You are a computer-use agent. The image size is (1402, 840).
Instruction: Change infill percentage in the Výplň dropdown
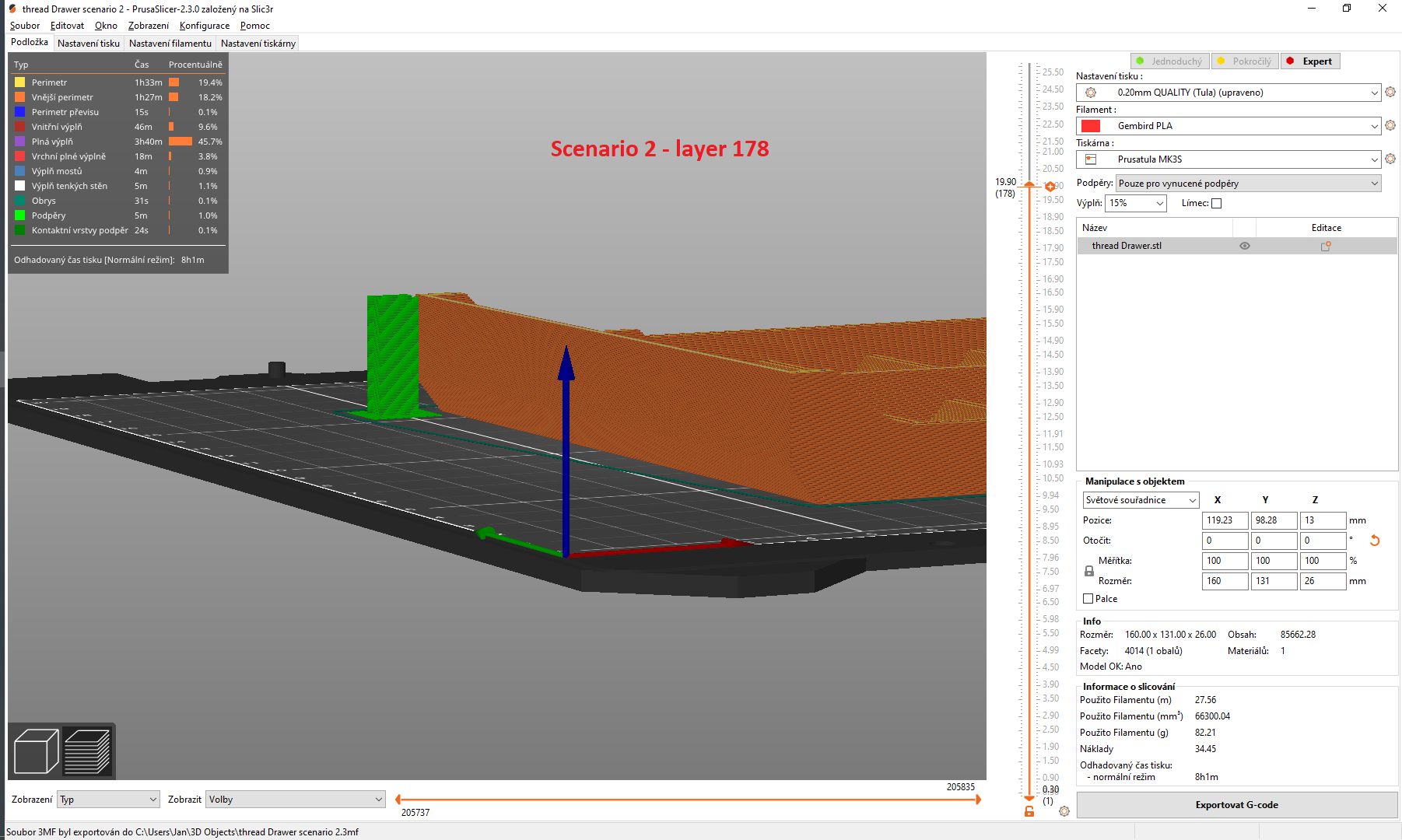click(x=1135, y=203)
